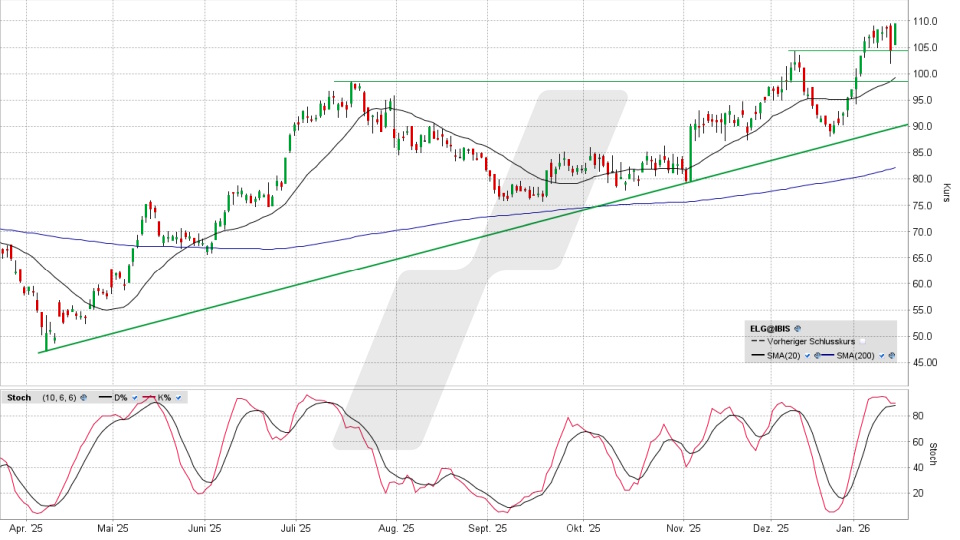The width and height of the screenshot is (960, 540).
Task: Enable the Vorheriger Schlusskurs checkbox
Action: click(x=863, y=342)
